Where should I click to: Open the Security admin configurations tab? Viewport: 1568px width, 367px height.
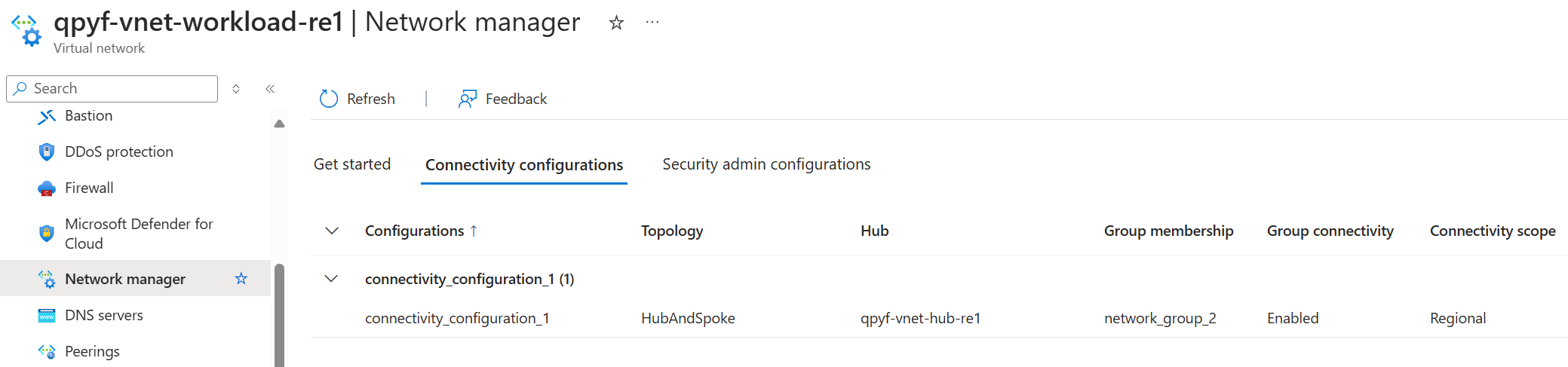(766, 164)
